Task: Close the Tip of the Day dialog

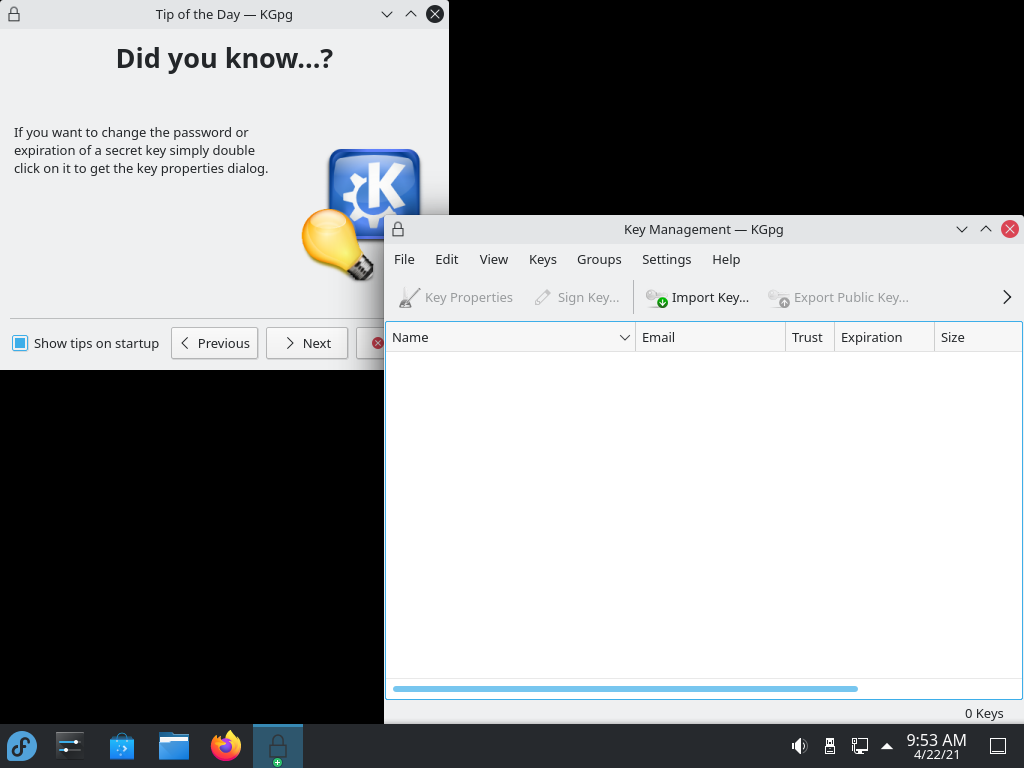Action: [435, 14]
